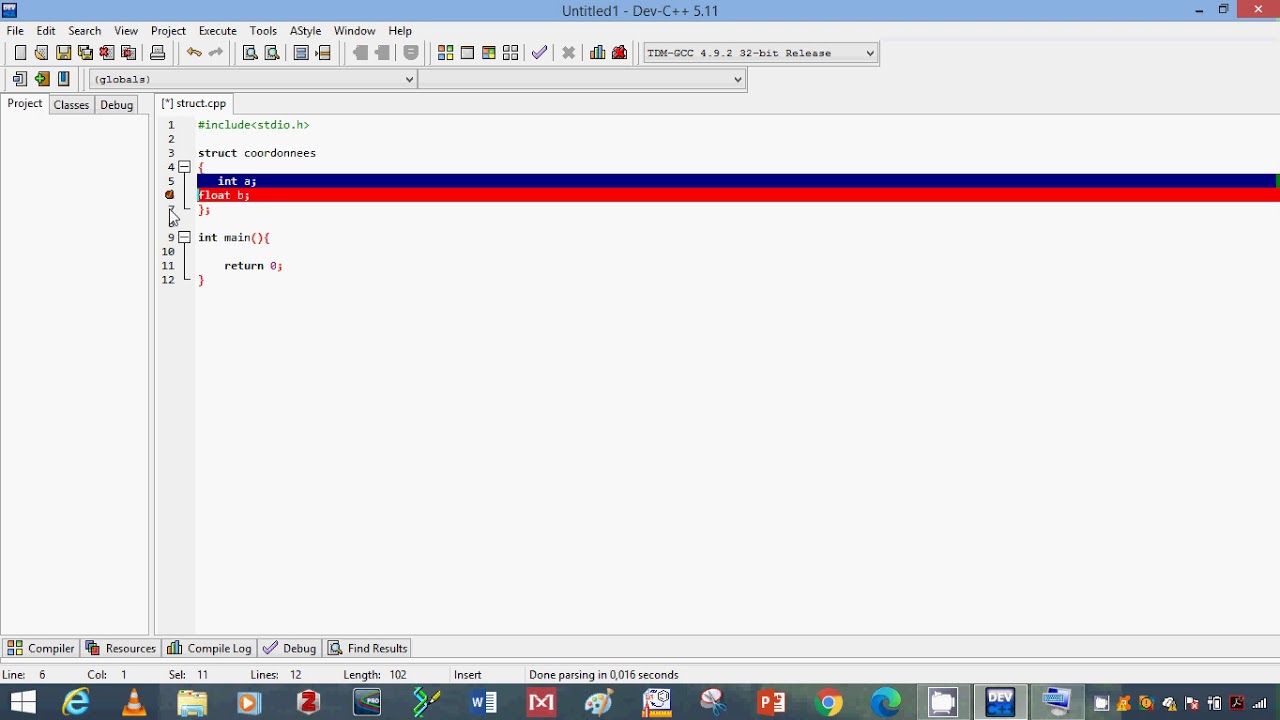The height and width of the screenshot is (720, 1280).
Task: Open PowerPoint from the taskbar
Action: tap(771, 703)
